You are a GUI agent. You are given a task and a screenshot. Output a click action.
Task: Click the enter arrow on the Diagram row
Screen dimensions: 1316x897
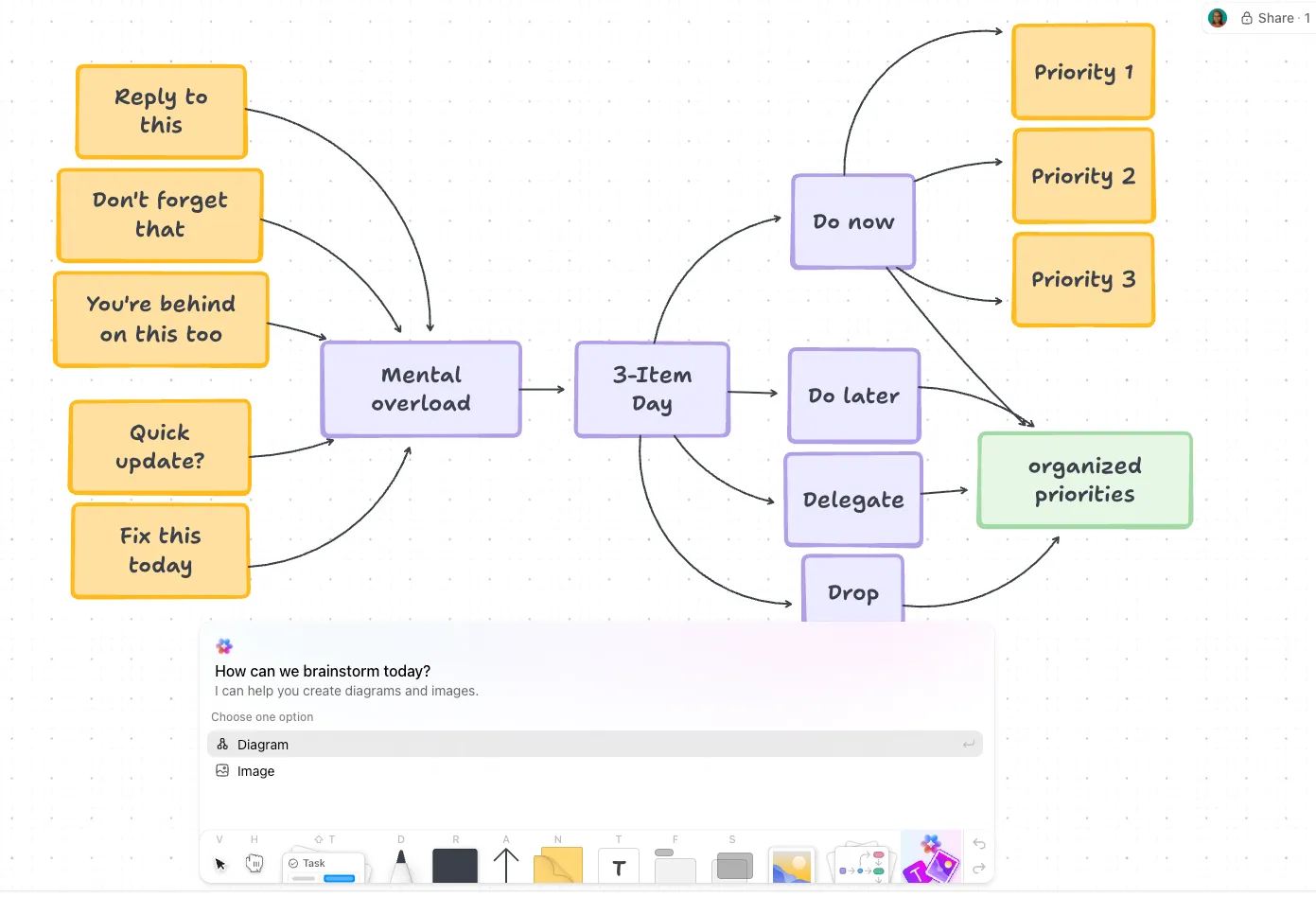[969, 745]
